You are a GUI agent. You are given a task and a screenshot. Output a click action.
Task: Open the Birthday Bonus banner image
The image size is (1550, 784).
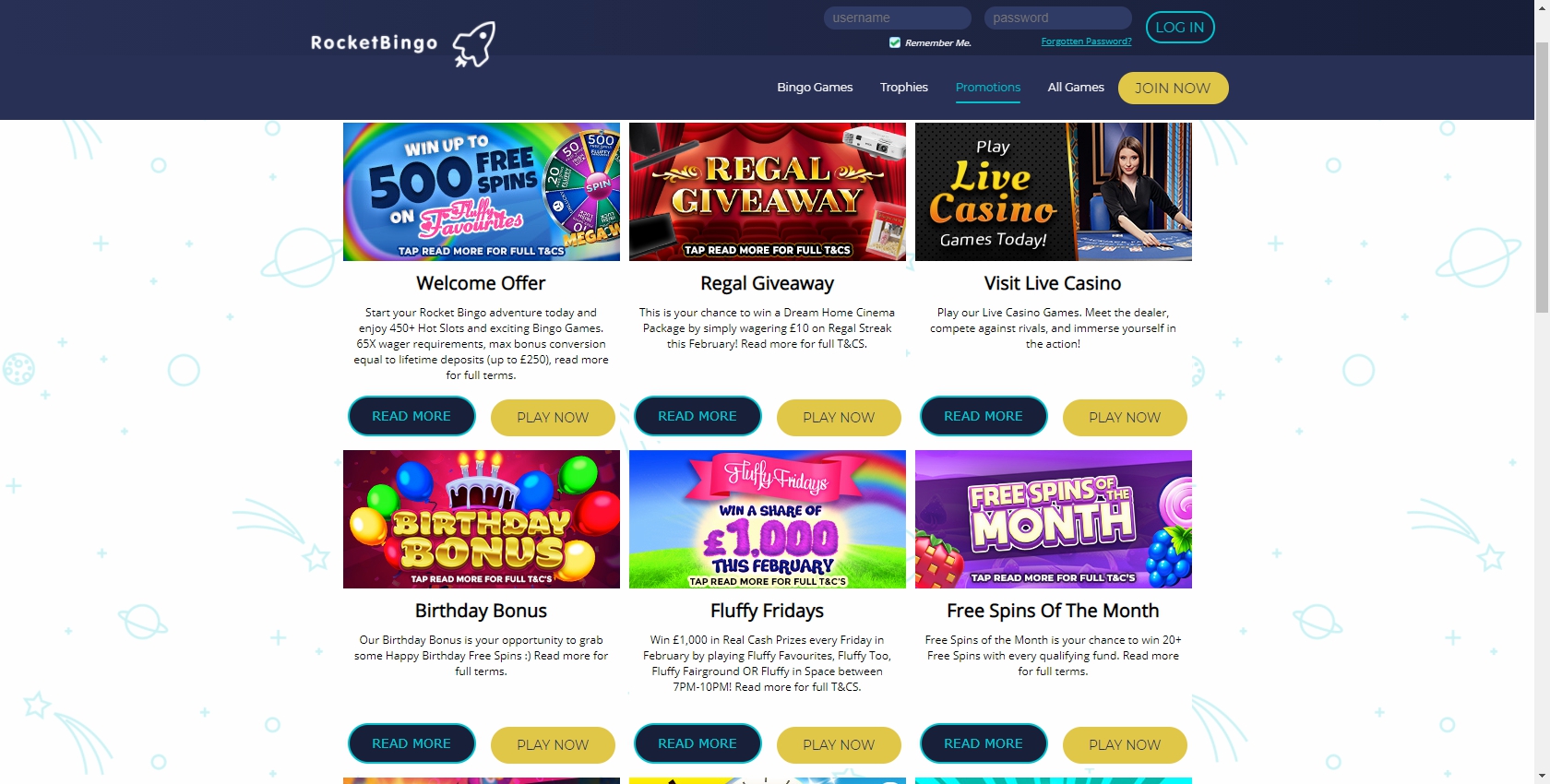coord(482,519)
